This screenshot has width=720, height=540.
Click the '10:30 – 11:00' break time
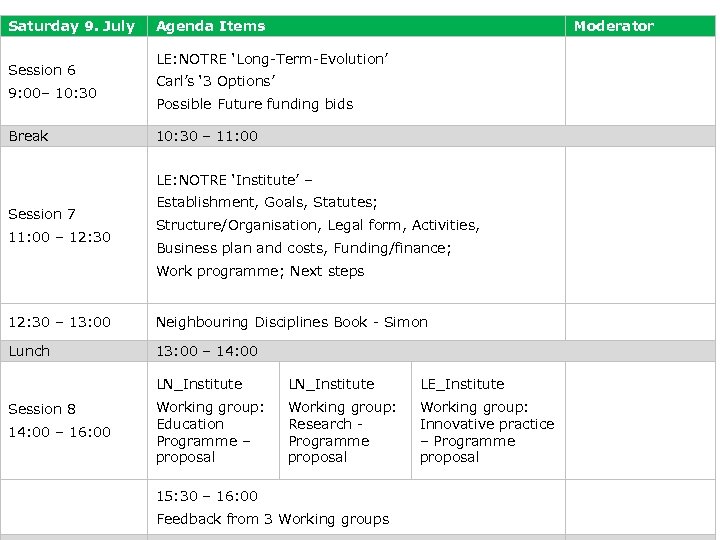(207, 136)
